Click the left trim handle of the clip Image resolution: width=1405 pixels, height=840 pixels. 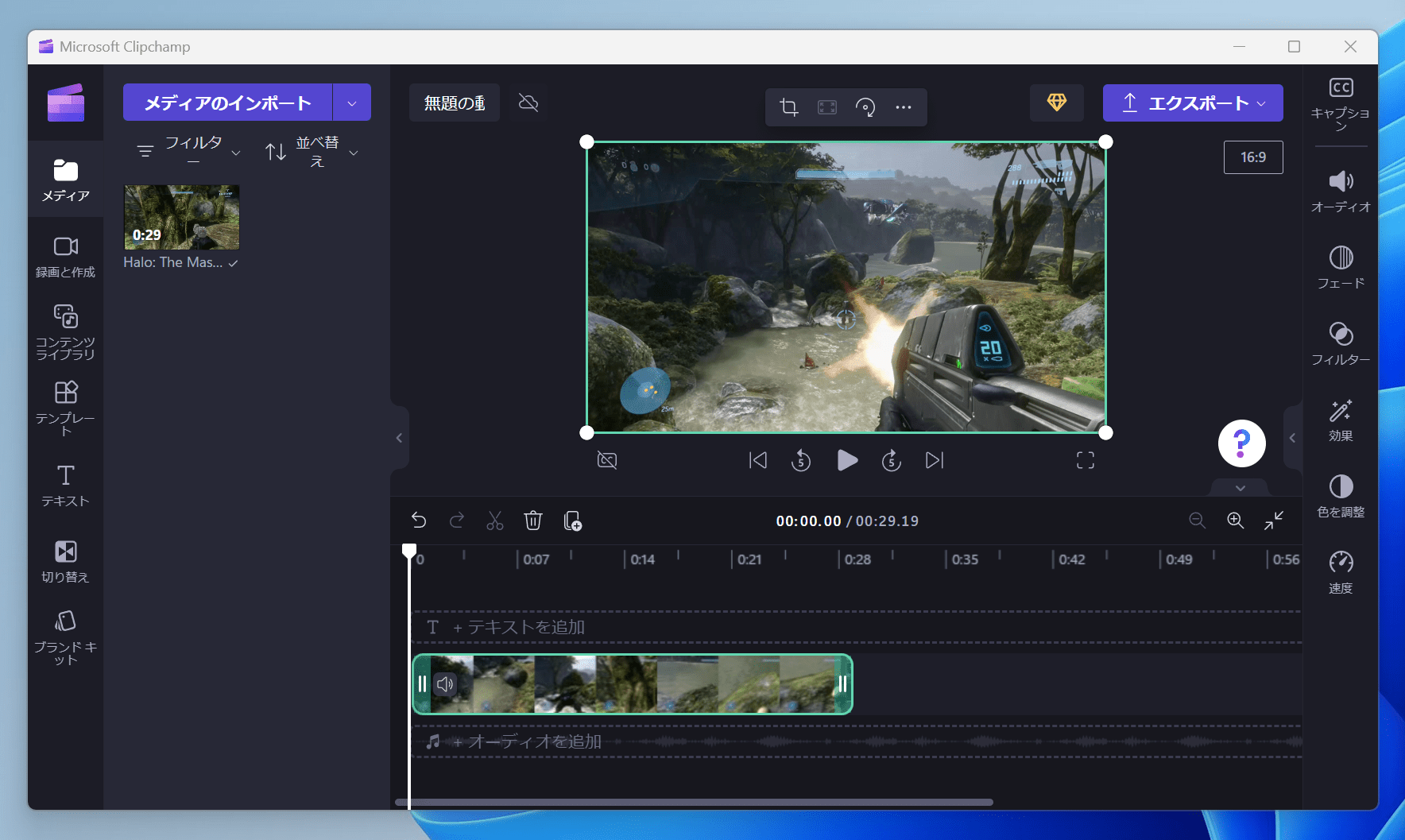point(422,684)
